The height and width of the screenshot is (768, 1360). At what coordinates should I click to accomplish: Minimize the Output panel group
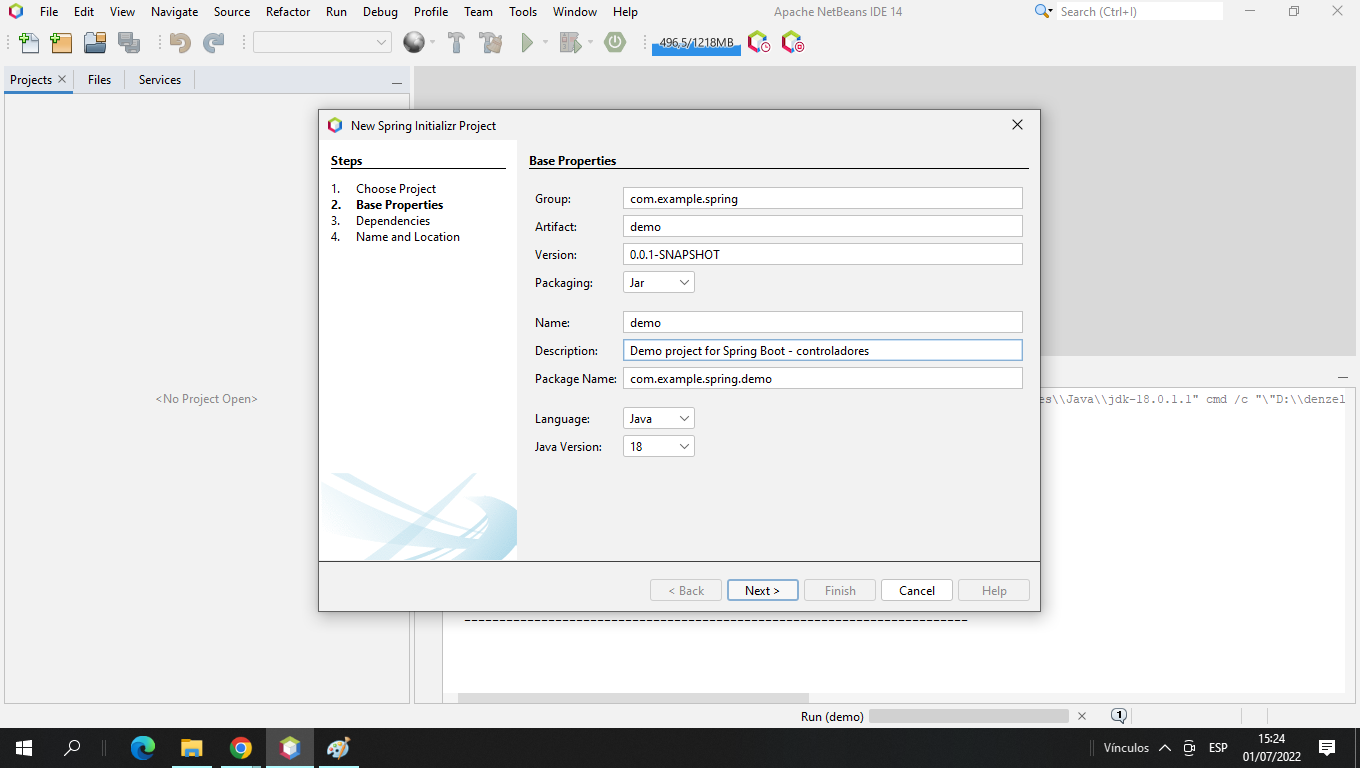[x=1343, y=376]
